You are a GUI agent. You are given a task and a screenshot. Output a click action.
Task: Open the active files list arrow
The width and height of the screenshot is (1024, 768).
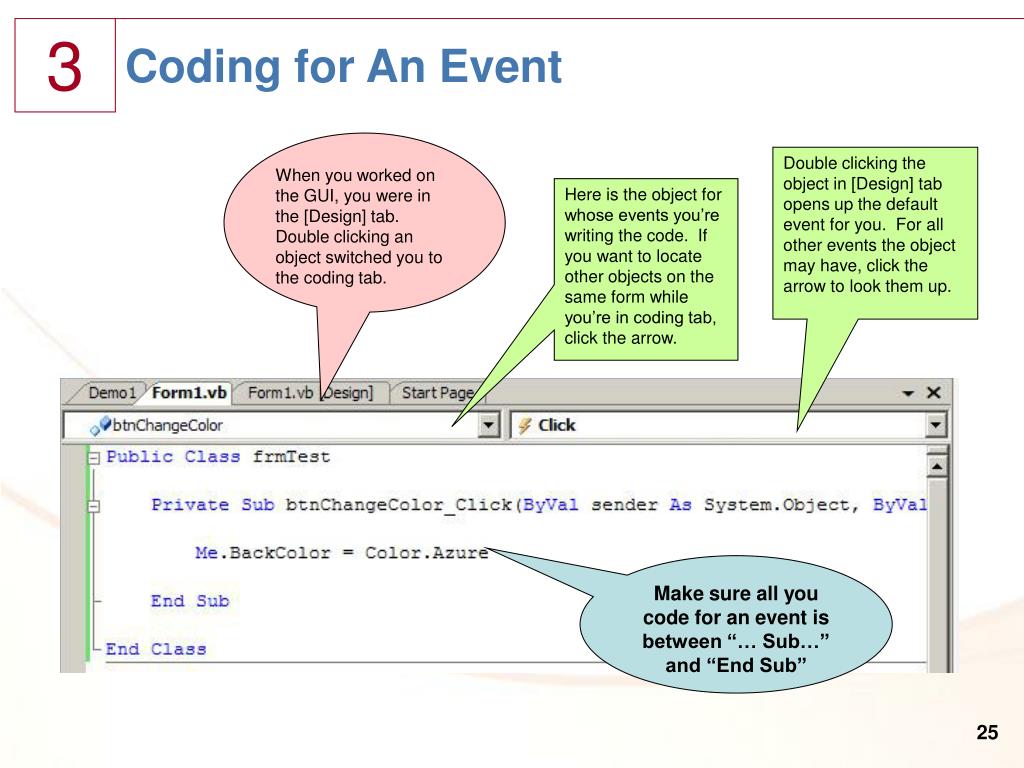pyautogui.click(x=908, y=393)
